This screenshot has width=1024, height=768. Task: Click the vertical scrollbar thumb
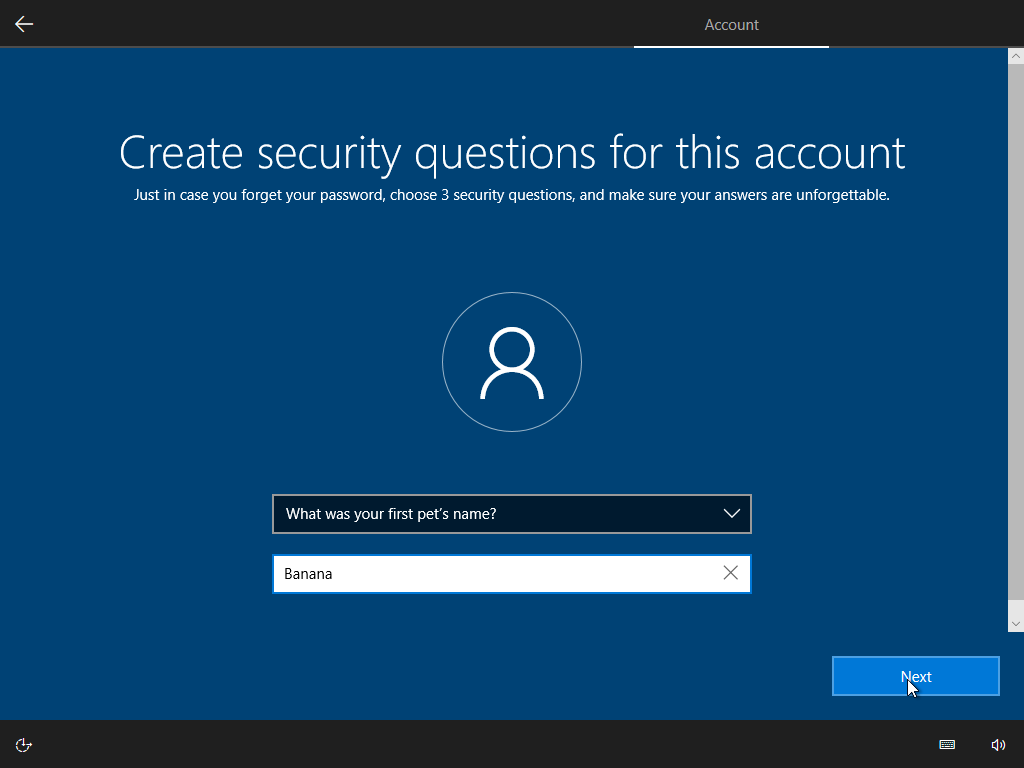coord(1015,330)
